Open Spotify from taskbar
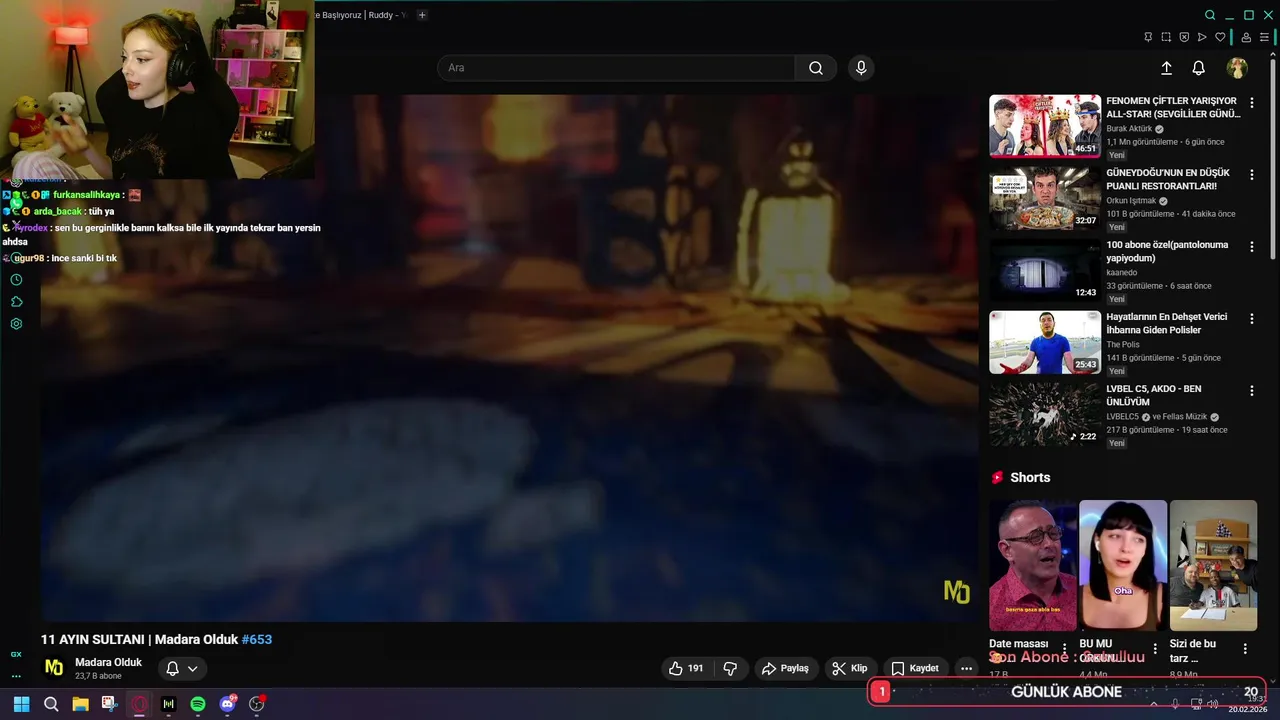Image resolution: width=1280 pixels, height=720 pixels. click(198, 704)
